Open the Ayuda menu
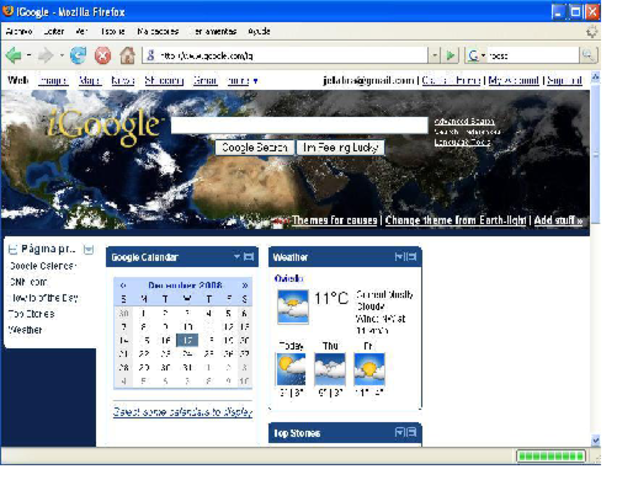Screen dimensions: 617x480 tap(259, 31)
